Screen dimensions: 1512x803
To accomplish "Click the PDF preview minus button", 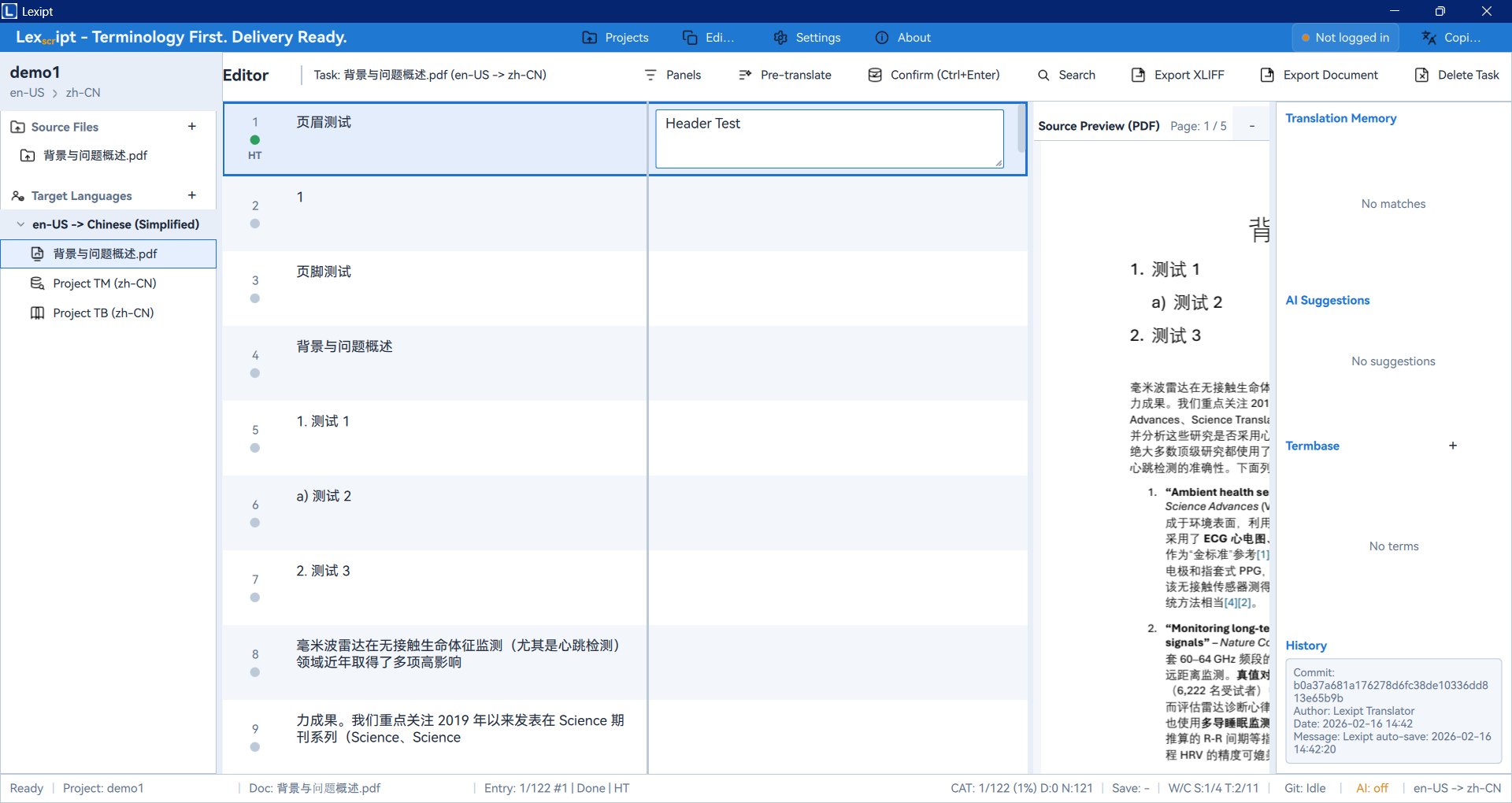I will [1252, 126].
